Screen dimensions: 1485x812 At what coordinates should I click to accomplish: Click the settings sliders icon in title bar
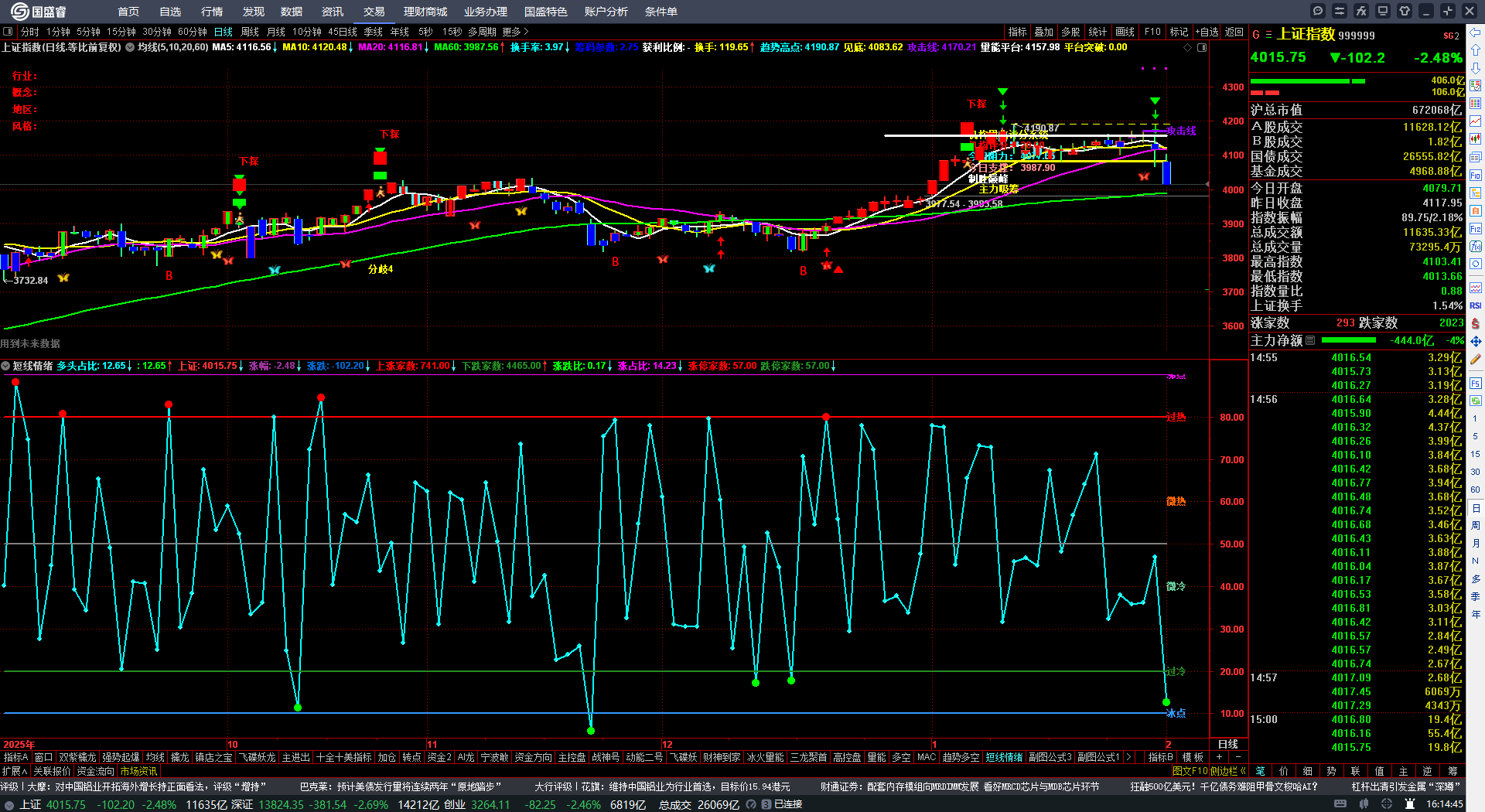coord(1340,11)
